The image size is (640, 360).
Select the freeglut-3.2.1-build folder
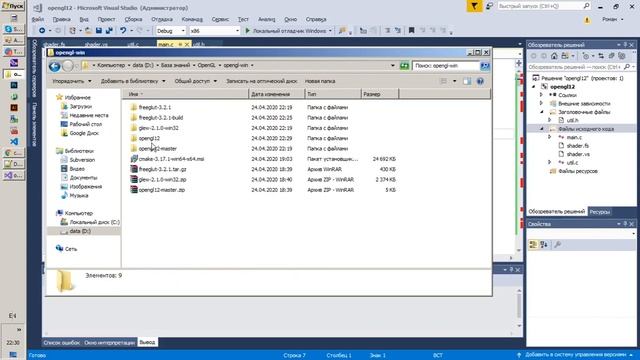[x=161, y=118]
